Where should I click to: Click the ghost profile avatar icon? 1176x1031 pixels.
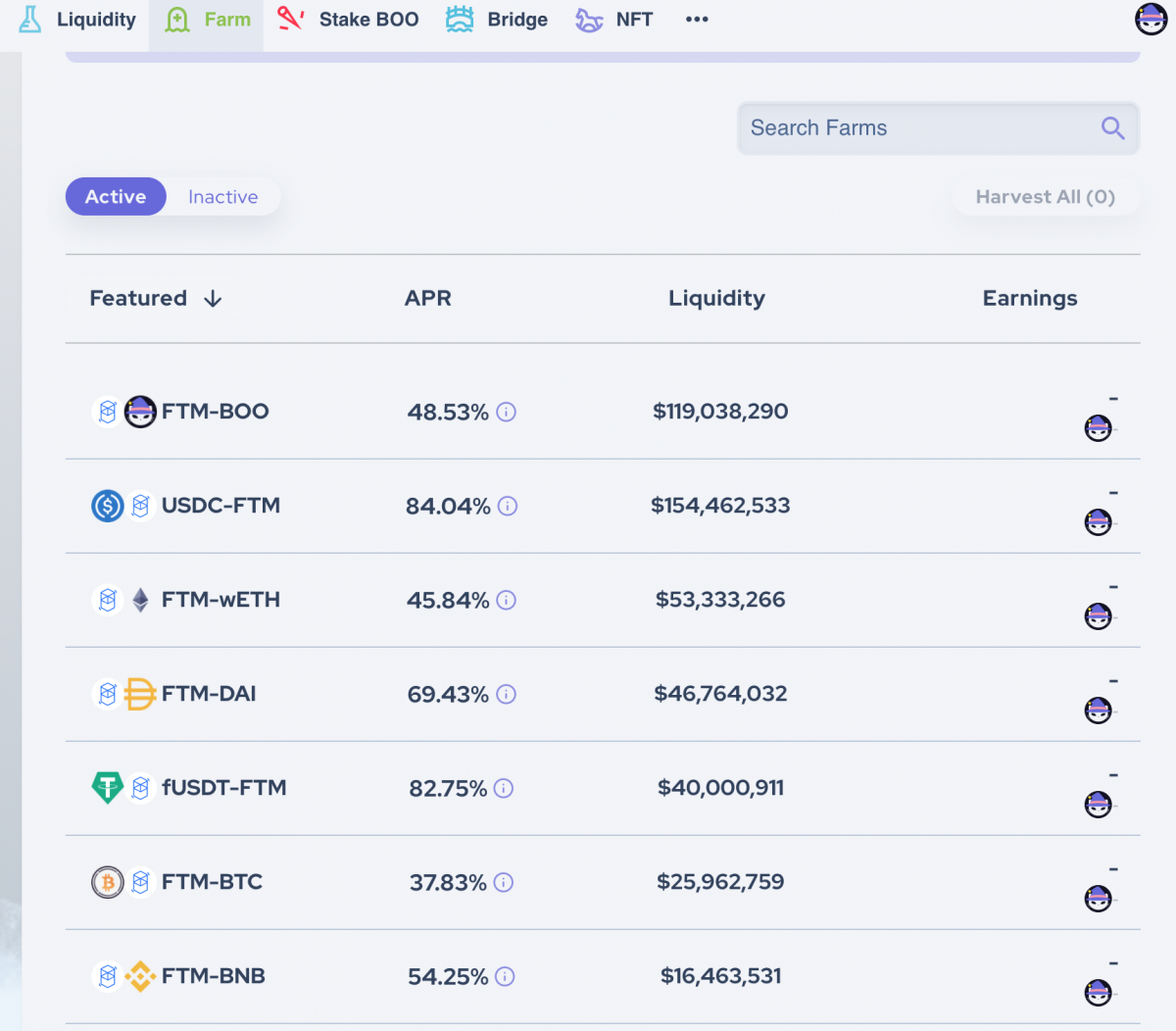[1151, 19]
